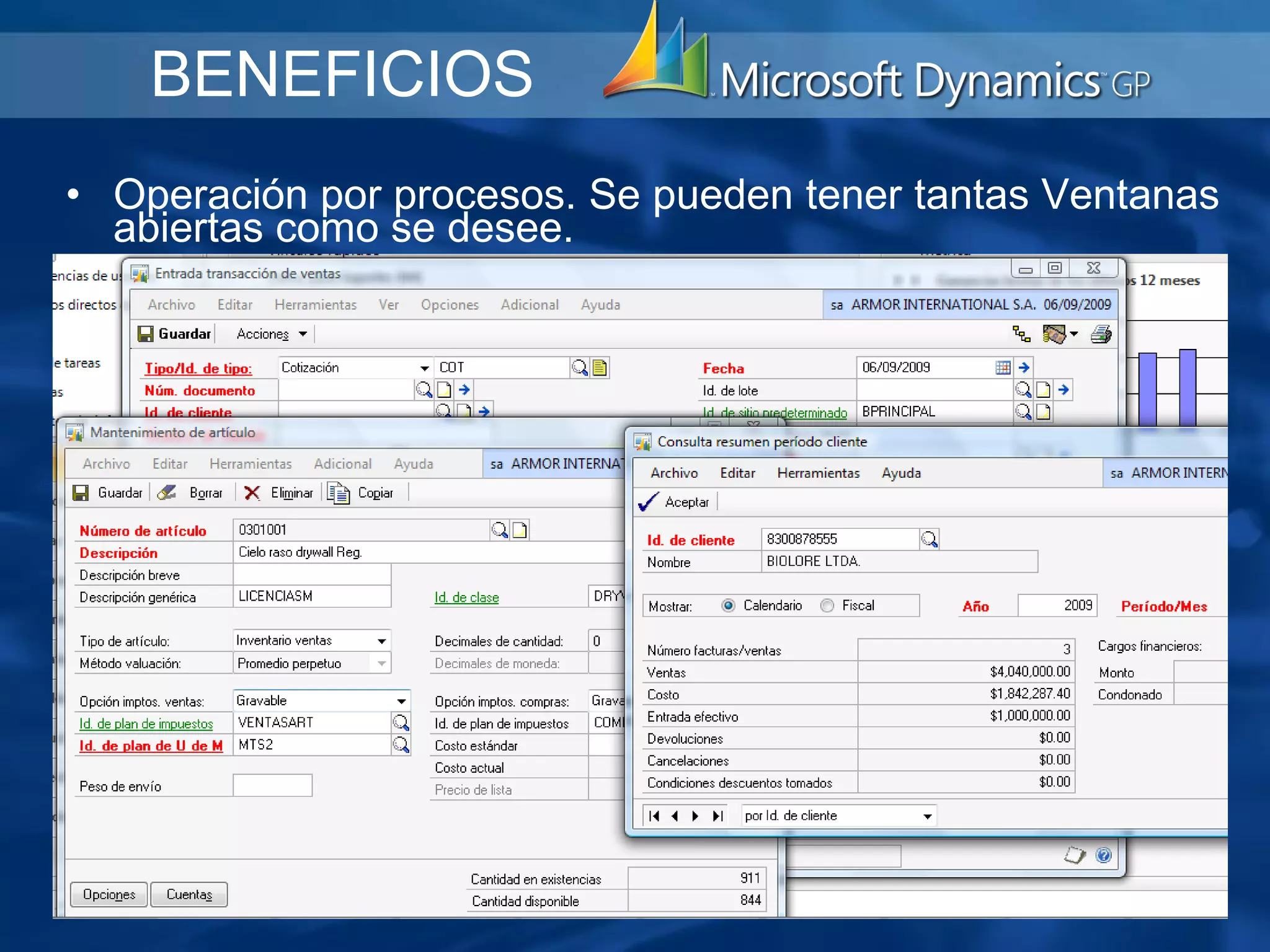Click Id. de clase link
The width and height of the screenshot is (1270, 952).
pos(466,597)
